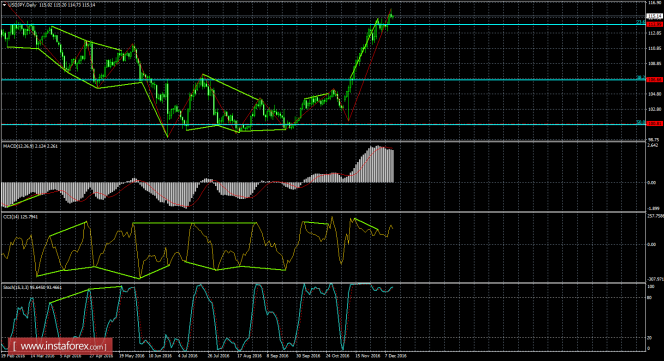Click the 19 May 2016 date marker

(131, 356)
